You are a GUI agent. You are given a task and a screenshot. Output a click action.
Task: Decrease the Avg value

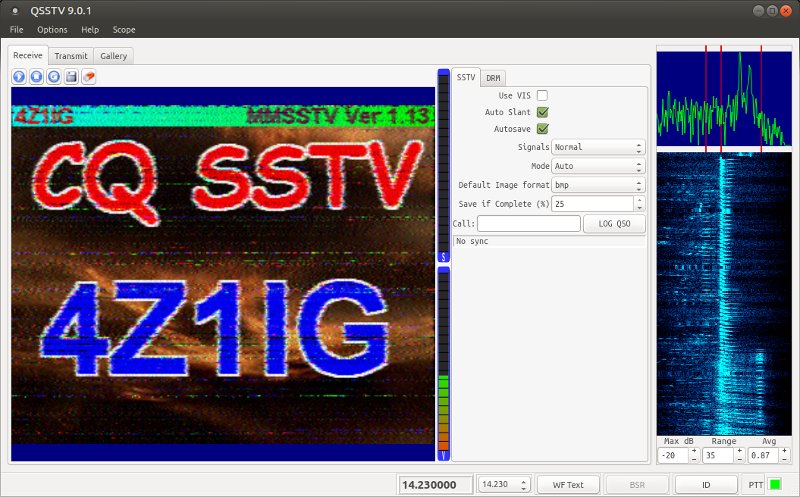(x=784, y=459)
